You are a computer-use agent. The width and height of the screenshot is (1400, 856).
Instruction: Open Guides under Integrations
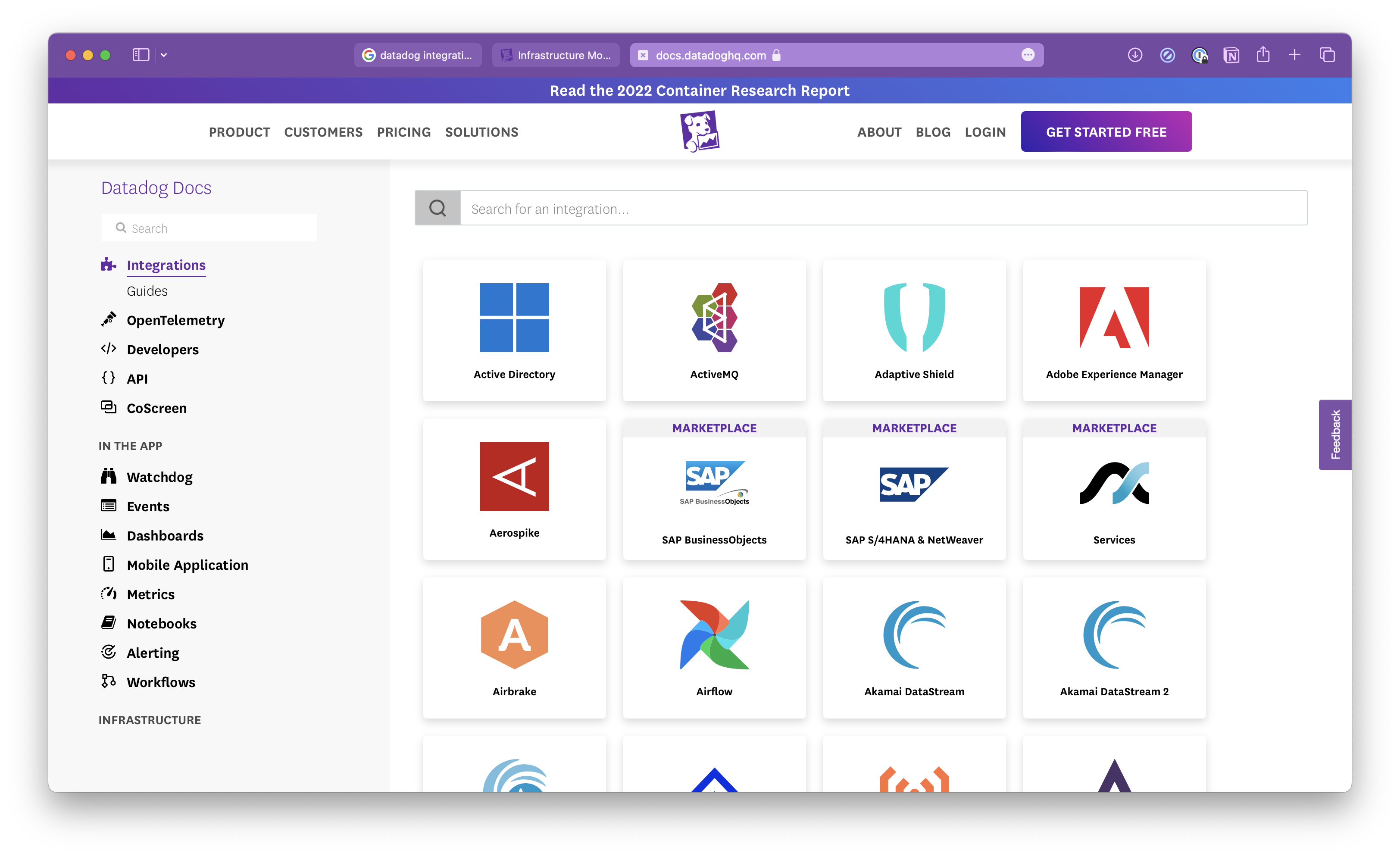pyautogui.click(x=147, y=291)
